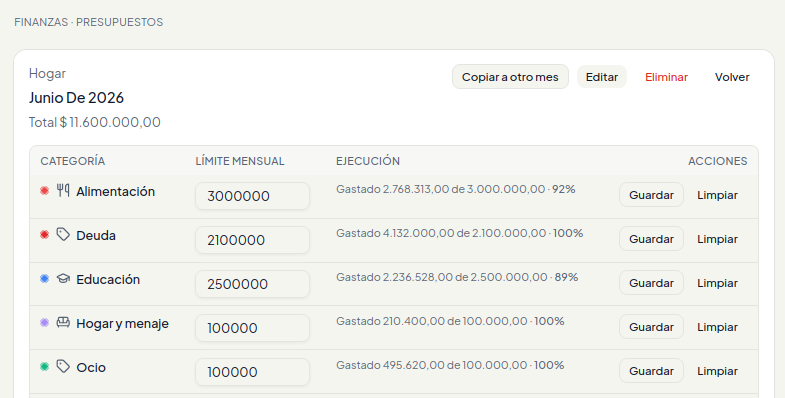Image resolution: width=785 pixels, height=398 pixels.
Task: Clear the Educación limit with Limpiar
Action: (717, 283)
